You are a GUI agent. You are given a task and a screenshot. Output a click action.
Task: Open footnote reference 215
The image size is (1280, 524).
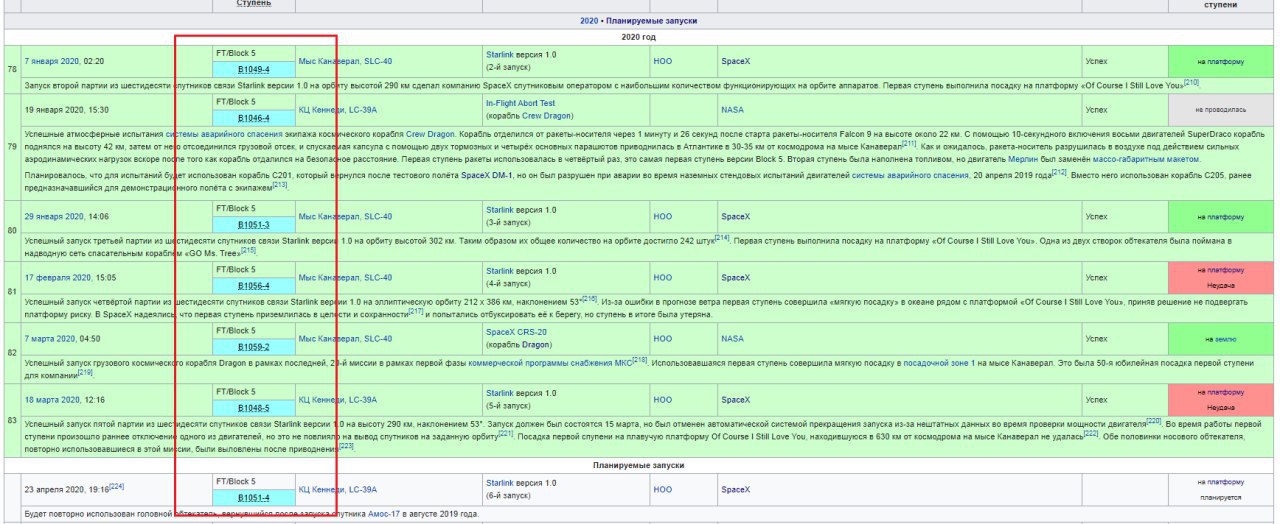tap(248, 250)
